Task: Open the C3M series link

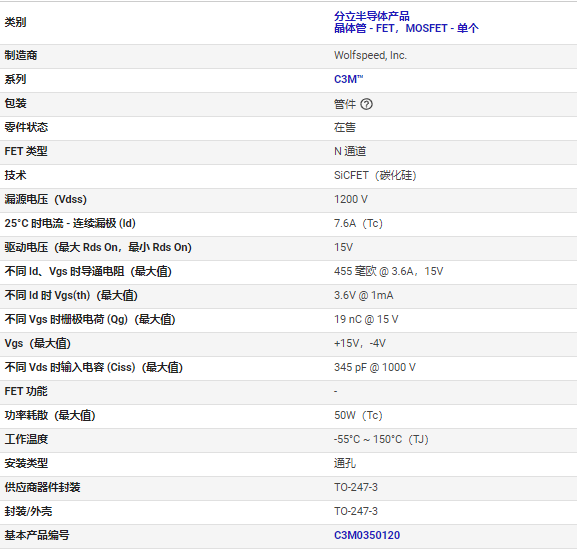Action: coord(348,79)
